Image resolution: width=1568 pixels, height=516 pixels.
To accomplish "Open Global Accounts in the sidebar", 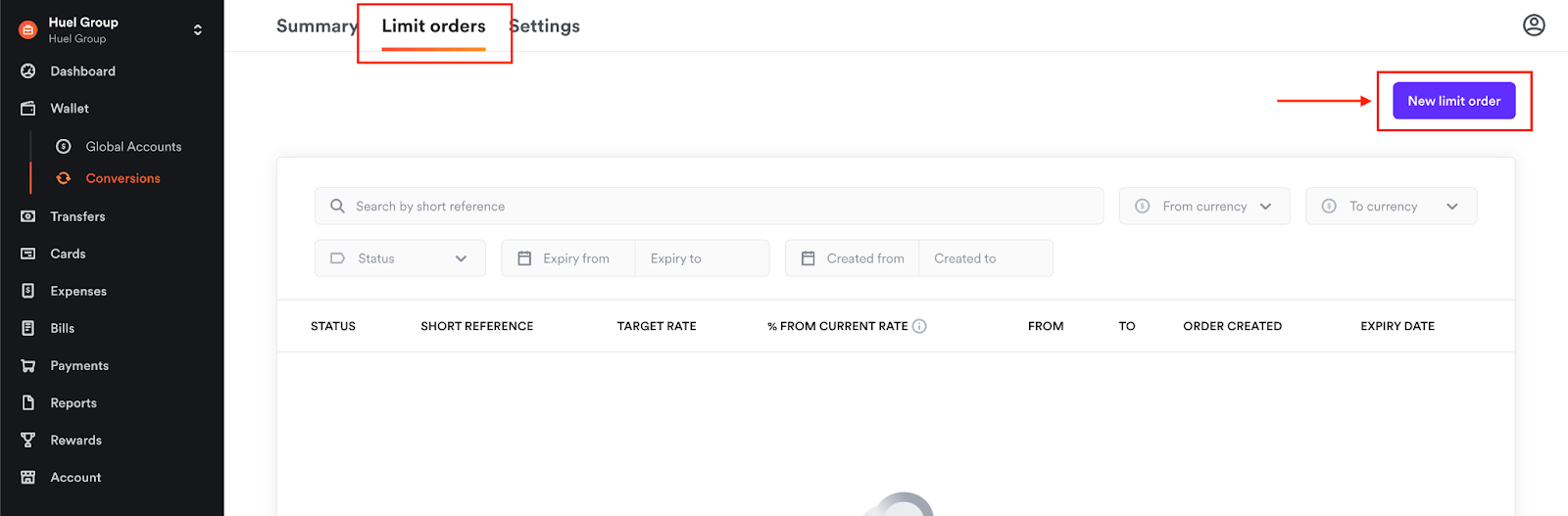I will [133, 147].
